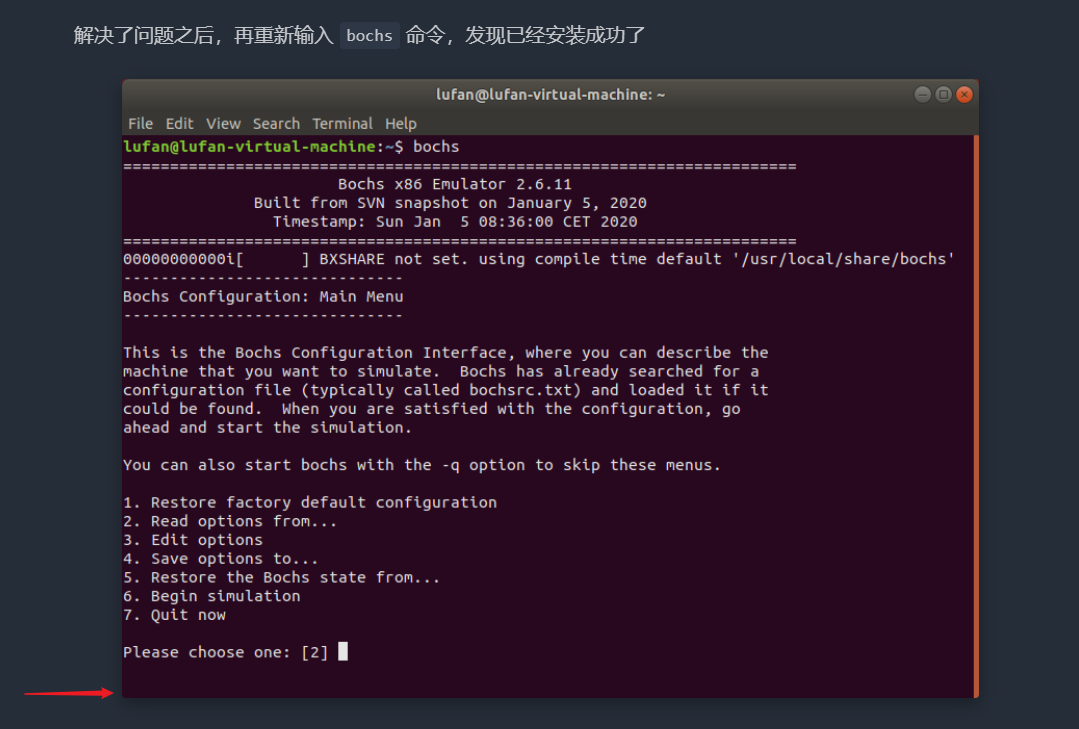Close the terminal with orange X button
This screenshot has width=1079, height=729.
pos(964,94)
